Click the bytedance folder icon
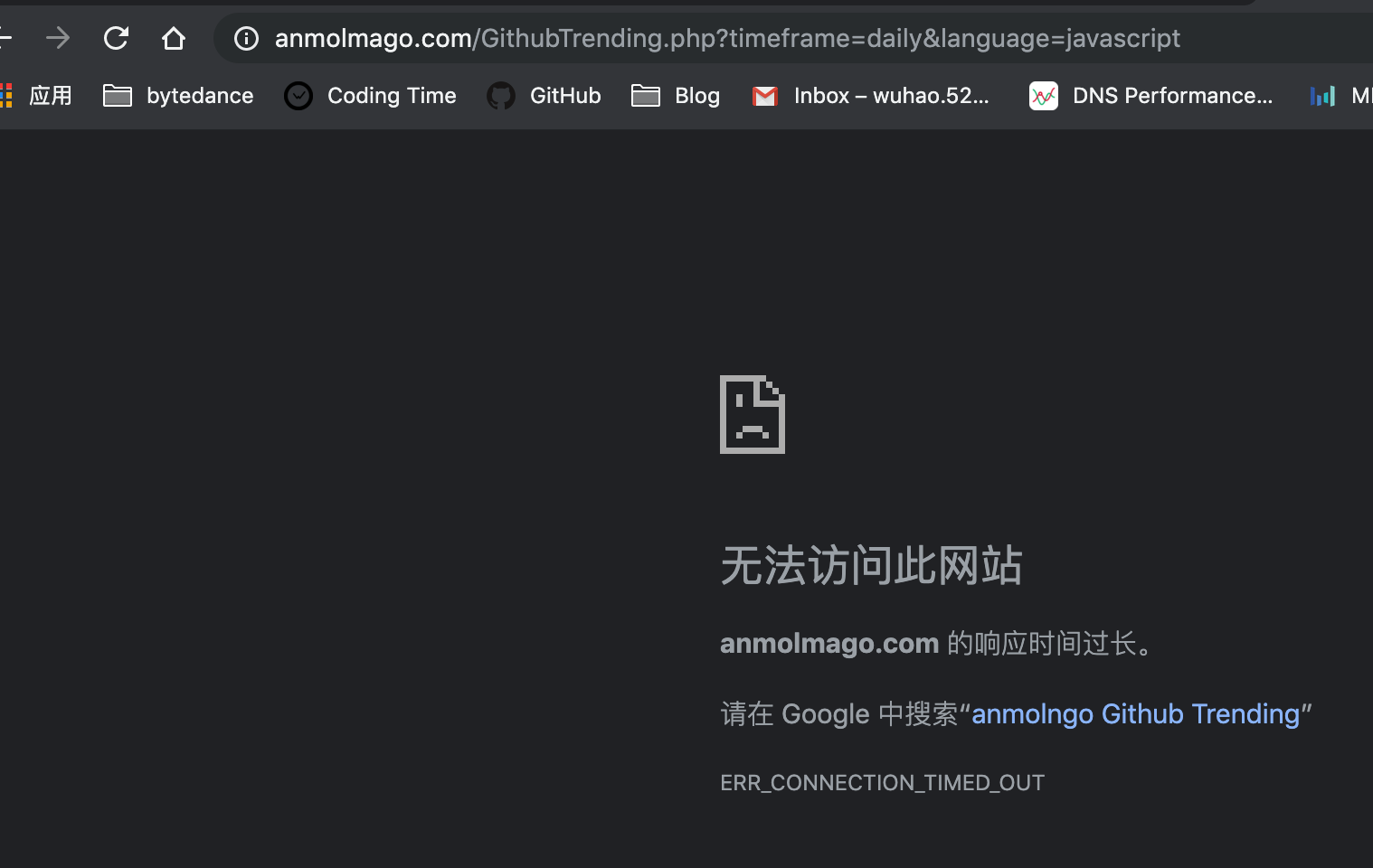Image resolution: width=1373 pixels, height=868 pixels. click(118, 95)
